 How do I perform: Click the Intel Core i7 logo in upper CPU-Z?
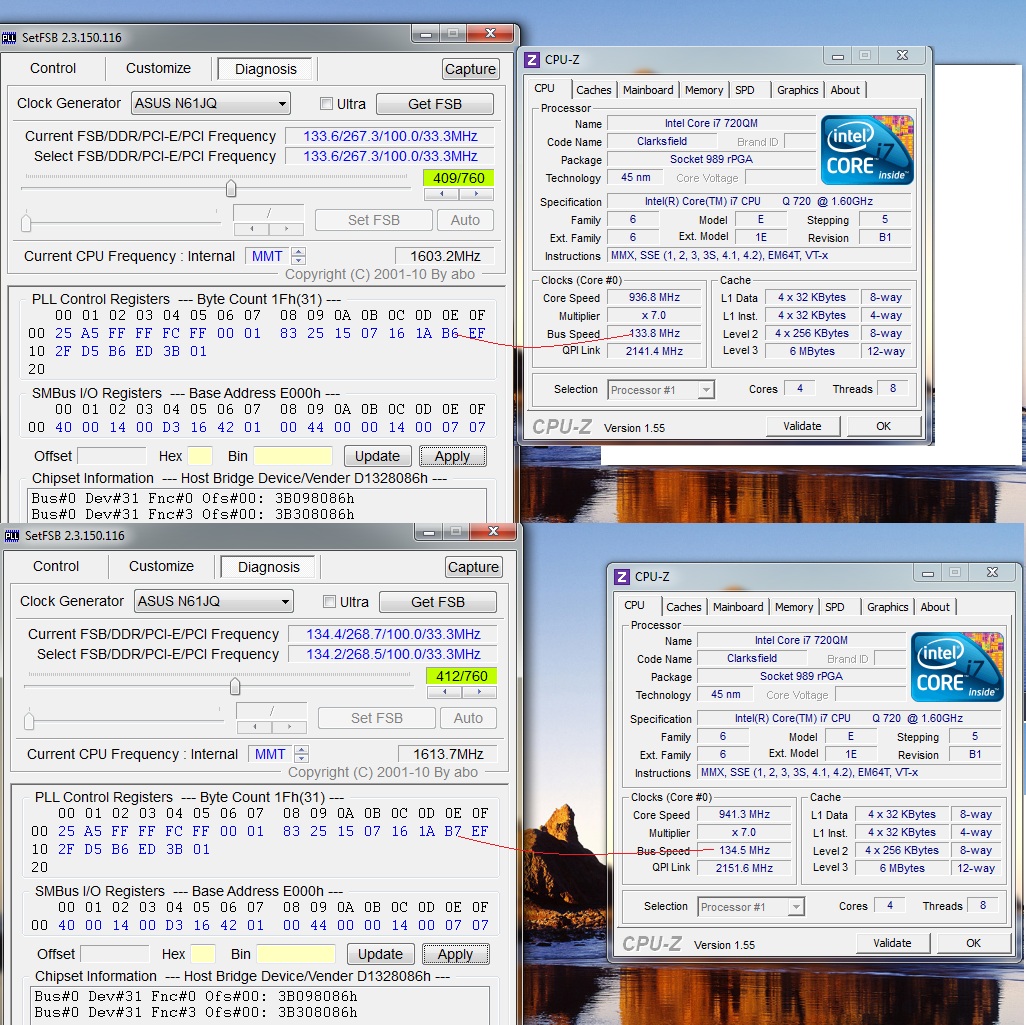(x=866, y=151)
